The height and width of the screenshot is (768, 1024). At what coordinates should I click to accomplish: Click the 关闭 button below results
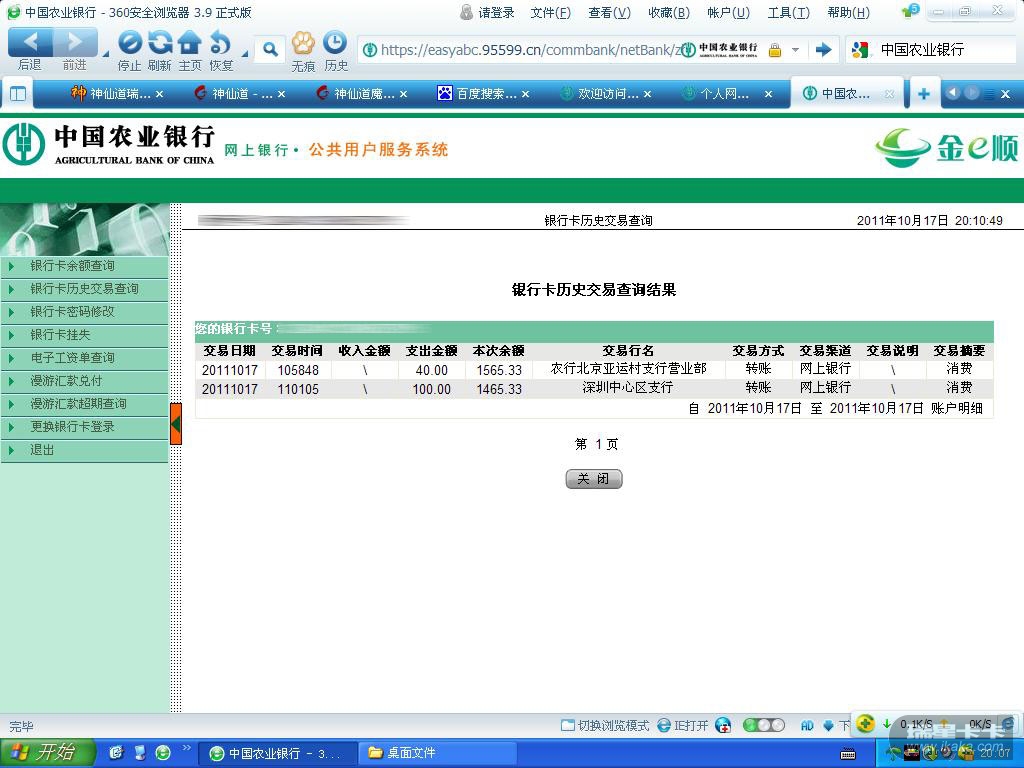click(594, 479)
